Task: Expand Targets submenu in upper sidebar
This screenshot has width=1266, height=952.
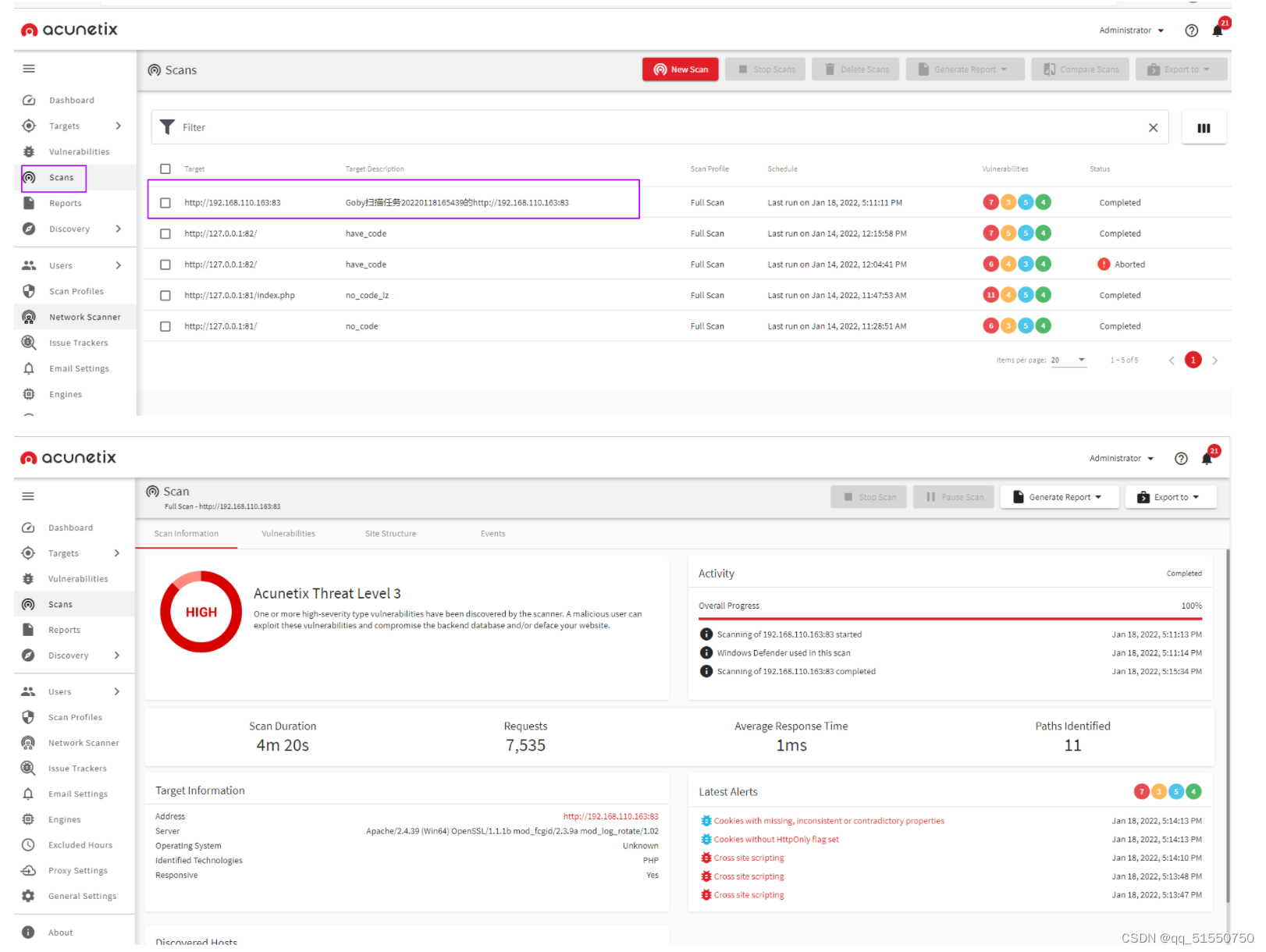Action: [119, 126]
